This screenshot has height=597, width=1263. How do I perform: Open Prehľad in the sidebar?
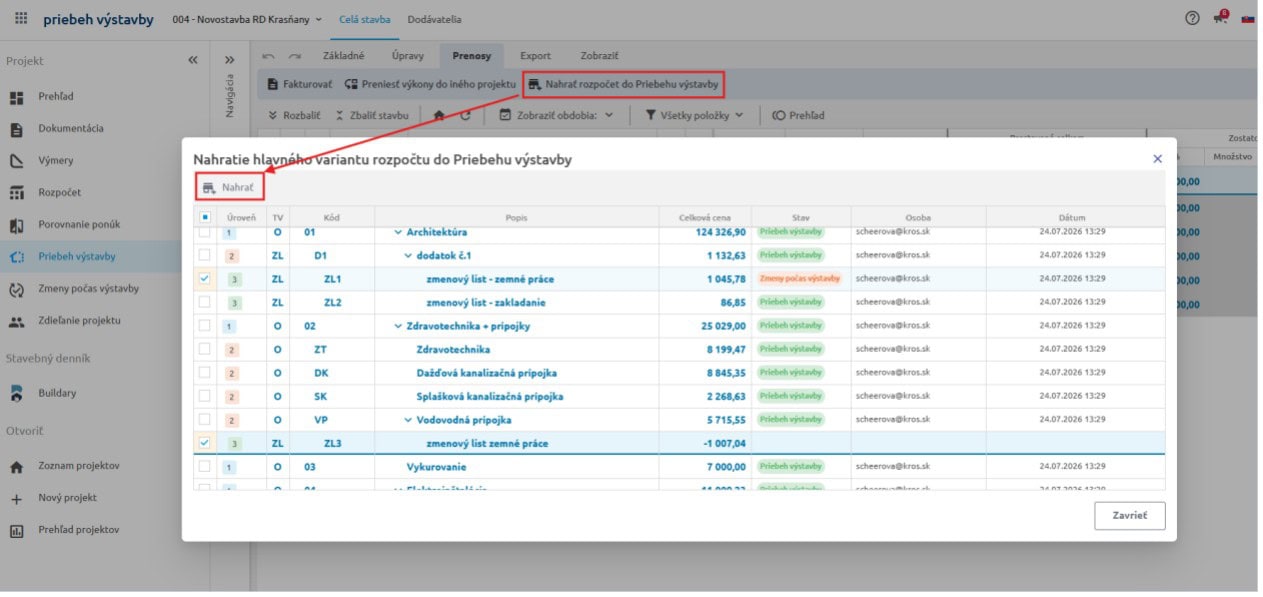[x=56, y=96]
